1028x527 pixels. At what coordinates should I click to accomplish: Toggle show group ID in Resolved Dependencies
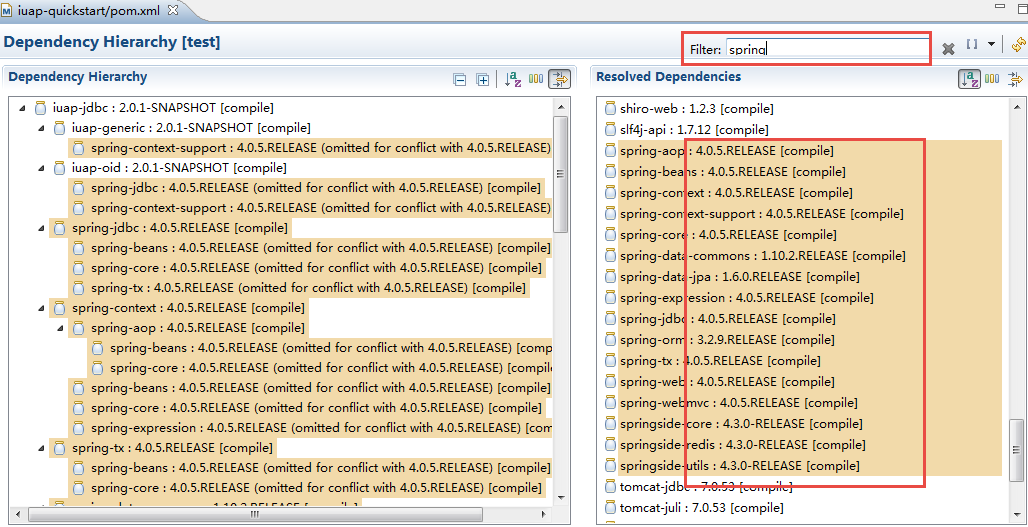coord(992,78)
